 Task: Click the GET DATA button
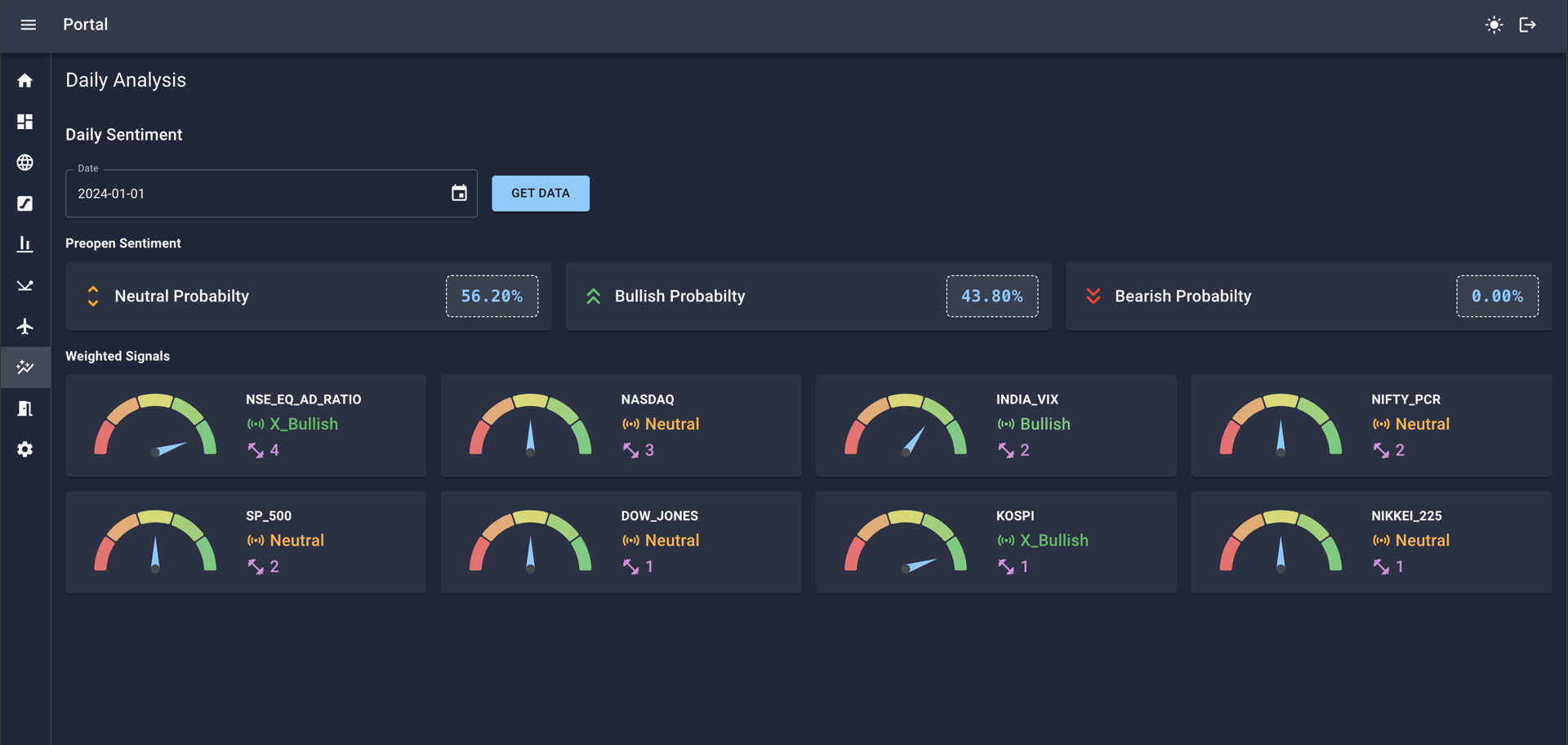click(541, 194)
